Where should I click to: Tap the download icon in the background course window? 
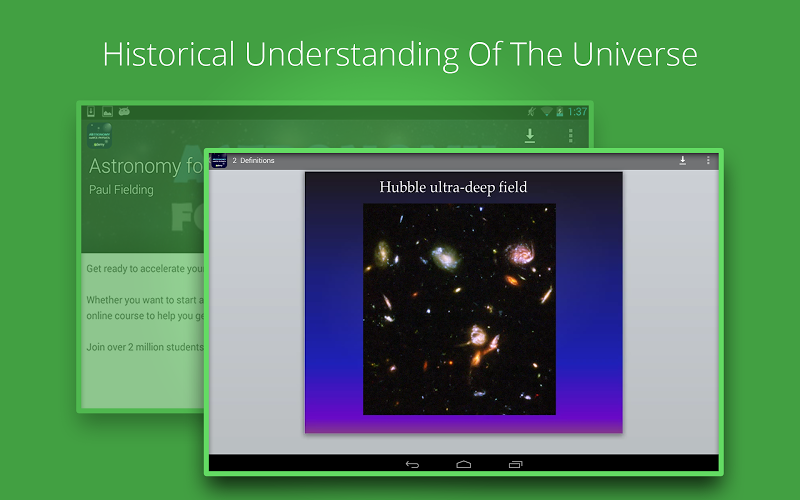coord(530,135)
